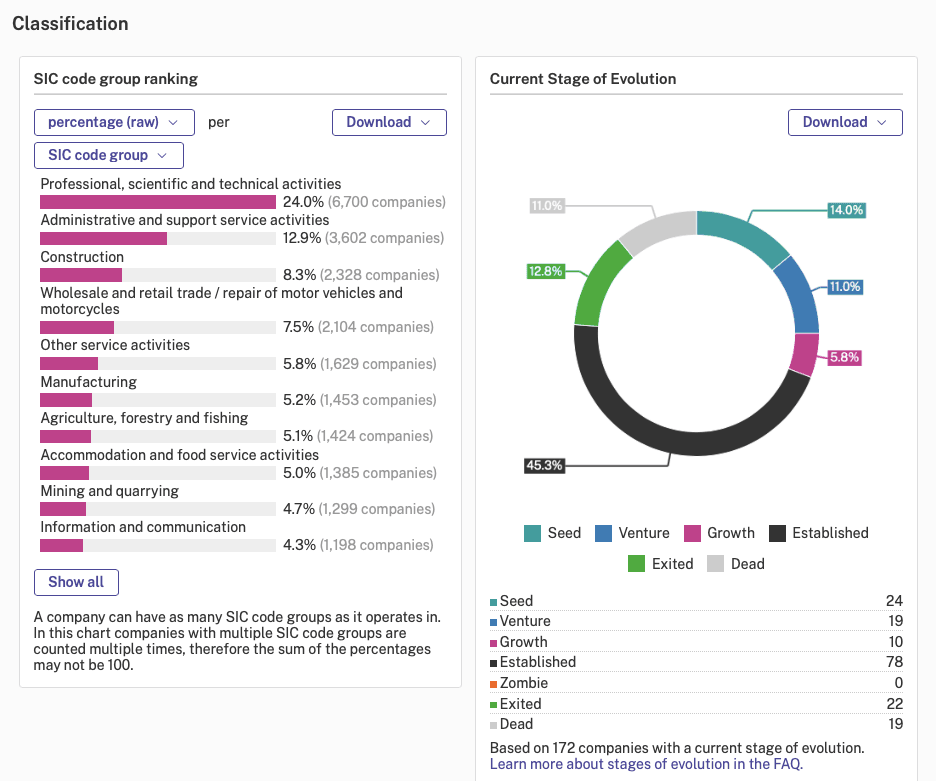Click the Accommodation and food service bar
This screenshot has height=781, width=936.
[x=158, y=473]
